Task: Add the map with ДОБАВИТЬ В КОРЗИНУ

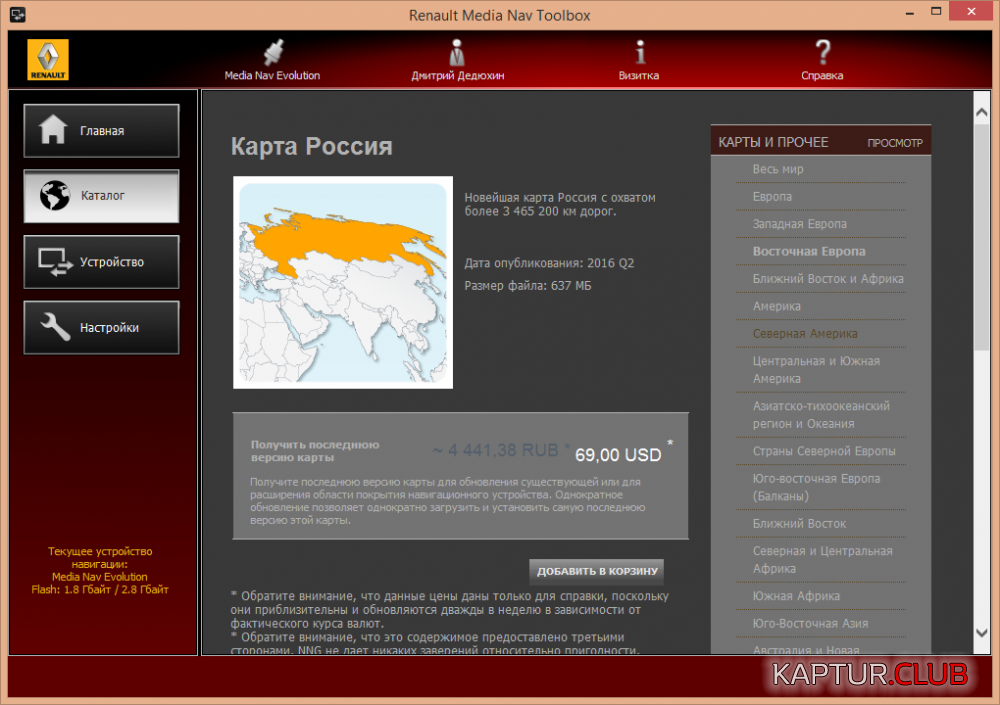Action: coord(597,571)
